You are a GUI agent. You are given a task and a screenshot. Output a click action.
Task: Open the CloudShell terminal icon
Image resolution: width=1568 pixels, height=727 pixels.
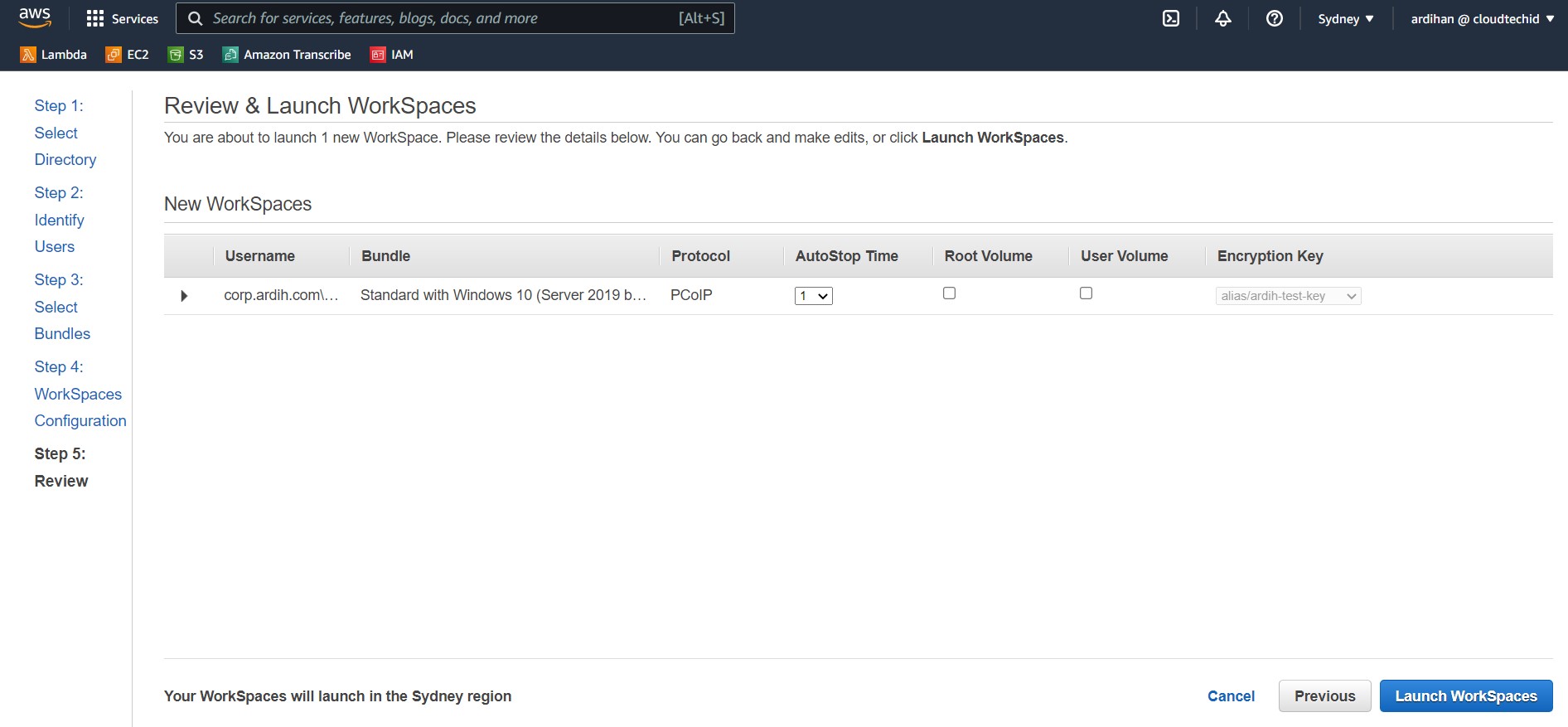[1171, 18]
